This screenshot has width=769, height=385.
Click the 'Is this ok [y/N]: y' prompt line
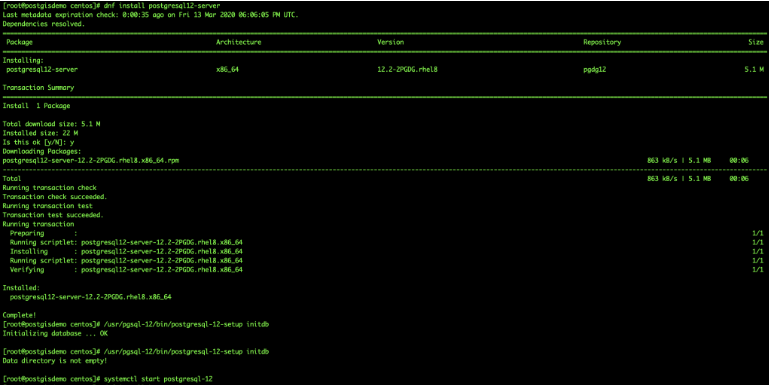pyautogui.click(x=38, y=142)
